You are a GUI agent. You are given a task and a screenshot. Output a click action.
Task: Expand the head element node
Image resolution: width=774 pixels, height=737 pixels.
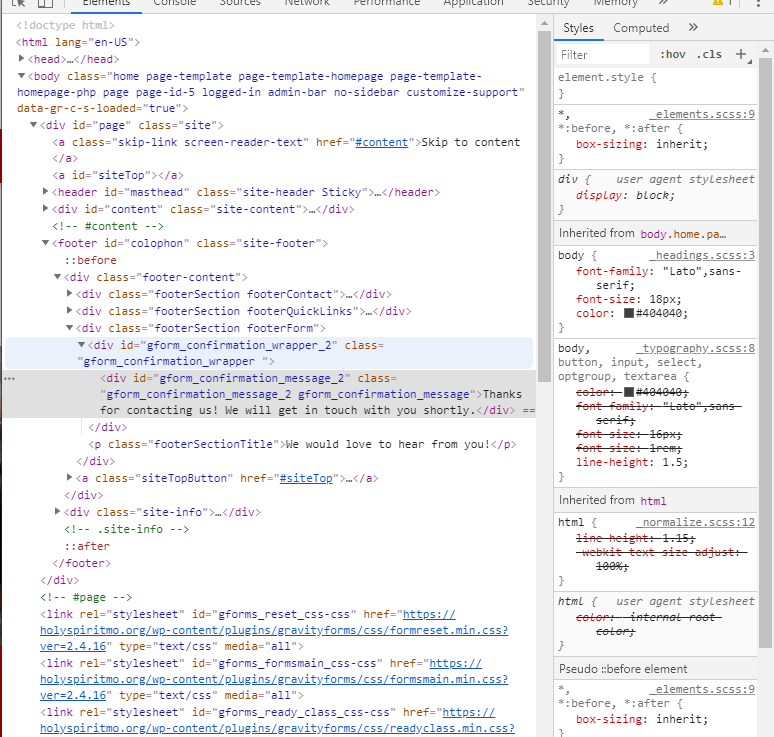(x=22, y=60)
